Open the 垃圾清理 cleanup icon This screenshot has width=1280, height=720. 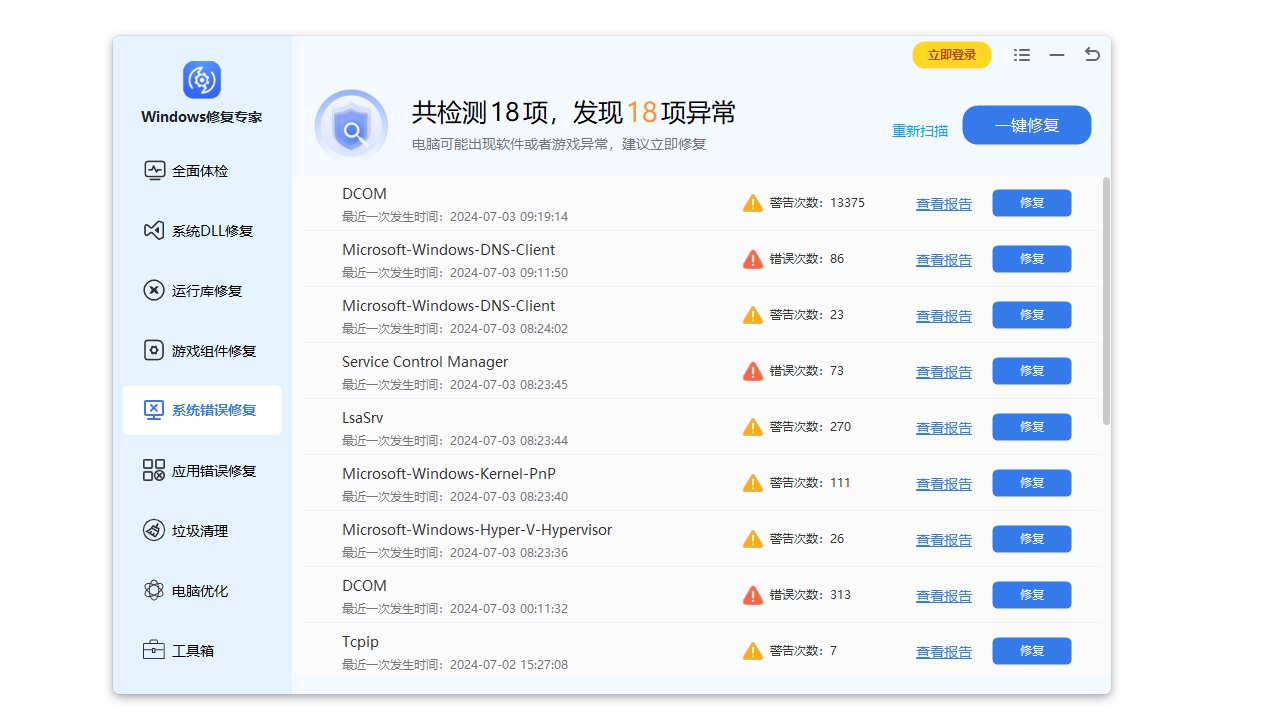(x=155, y=531)
